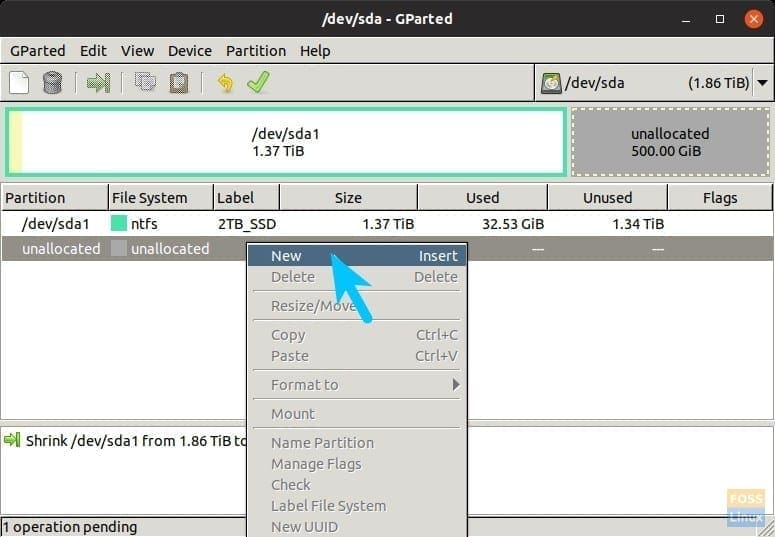Select the /dev/sda1 partition graphic block
Image resolution: width=775 pixels, height=537 pixels.
coord(286,142)
